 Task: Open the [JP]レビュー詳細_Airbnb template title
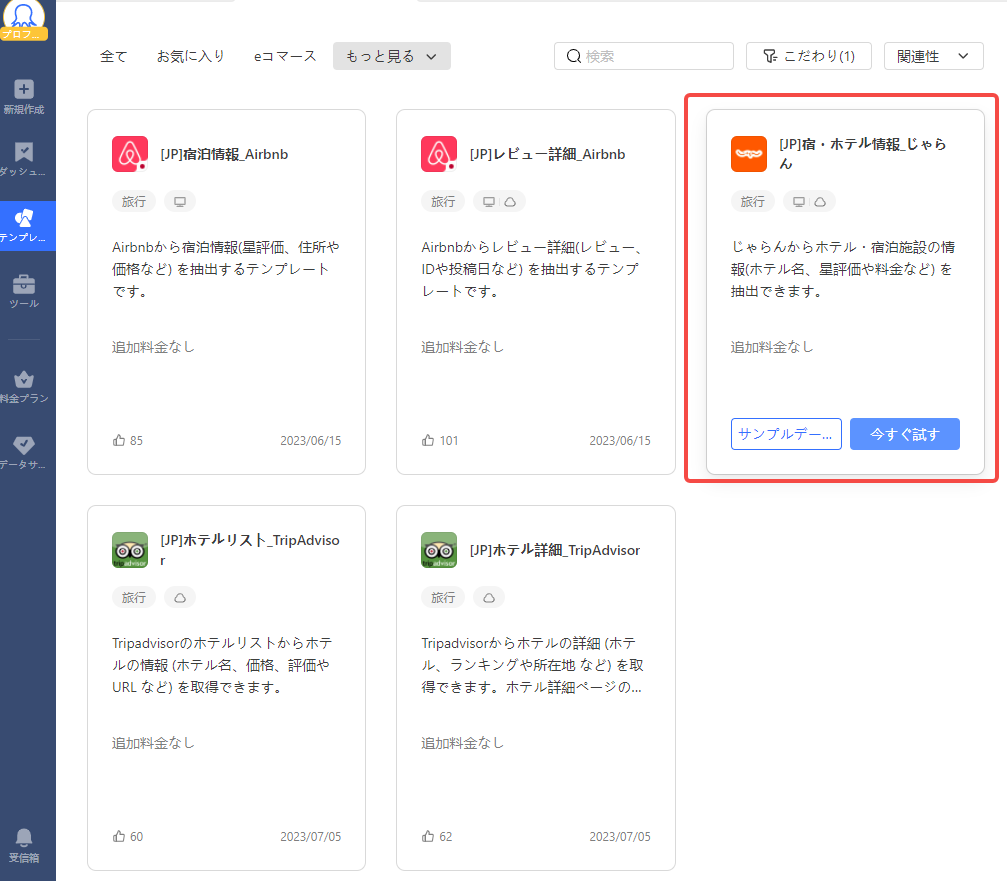547,154
